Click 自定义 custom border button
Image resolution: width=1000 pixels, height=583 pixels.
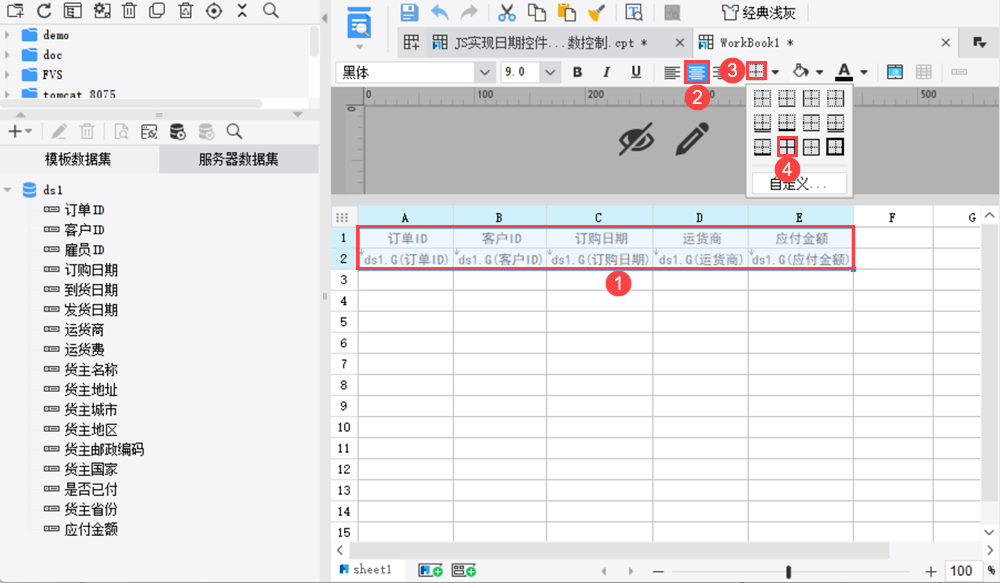coord(799,184)
